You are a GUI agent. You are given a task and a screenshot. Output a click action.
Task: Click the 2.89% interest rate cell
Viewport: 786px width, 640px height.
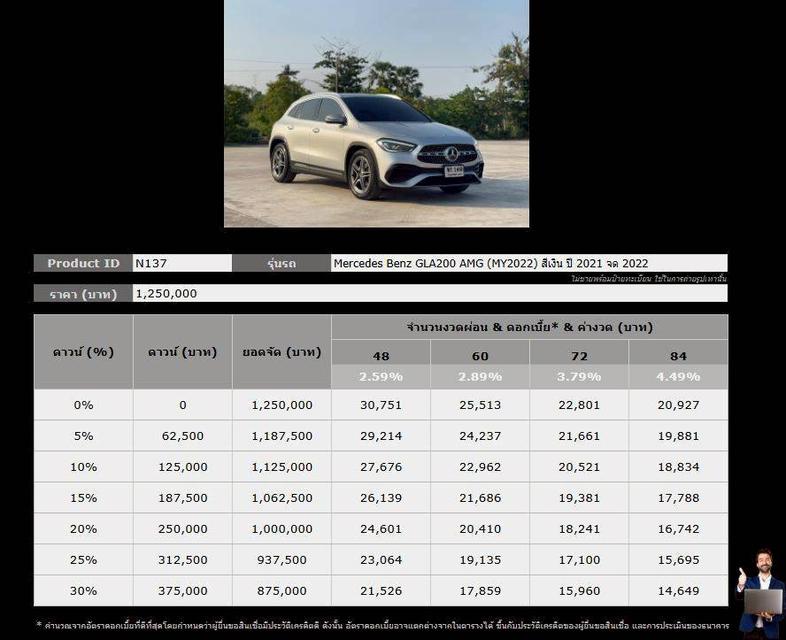(480, 376)
